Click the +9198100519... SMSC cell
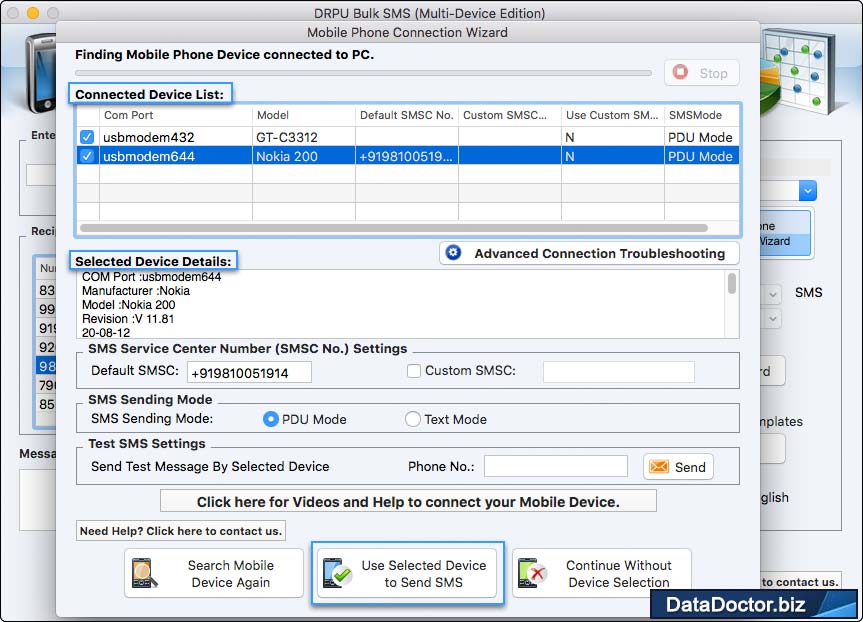 [407, 156]
